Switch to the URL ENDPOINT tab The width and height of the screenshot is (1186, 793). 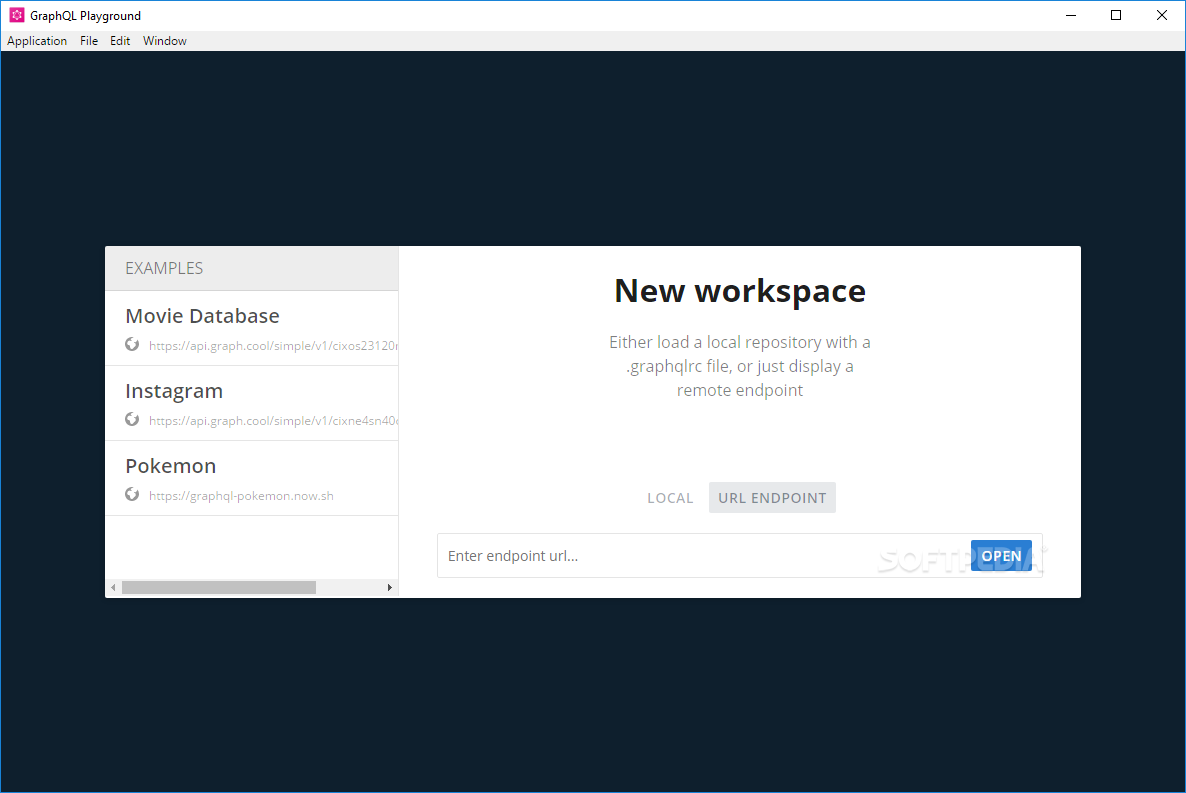click(x=772, y=498)
